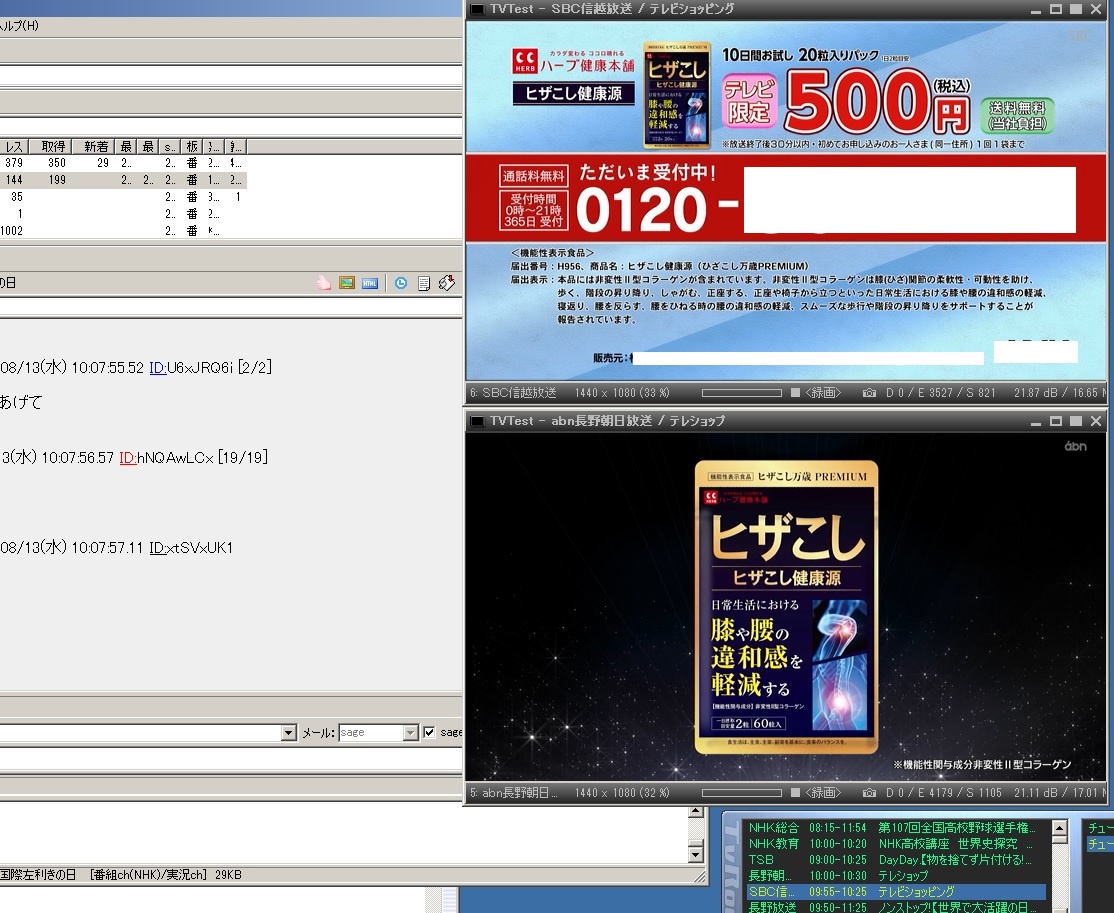Select highlighted SBC信… テレビショッピング row
This screenshot has height=913, width=1114.
(896, 892)
